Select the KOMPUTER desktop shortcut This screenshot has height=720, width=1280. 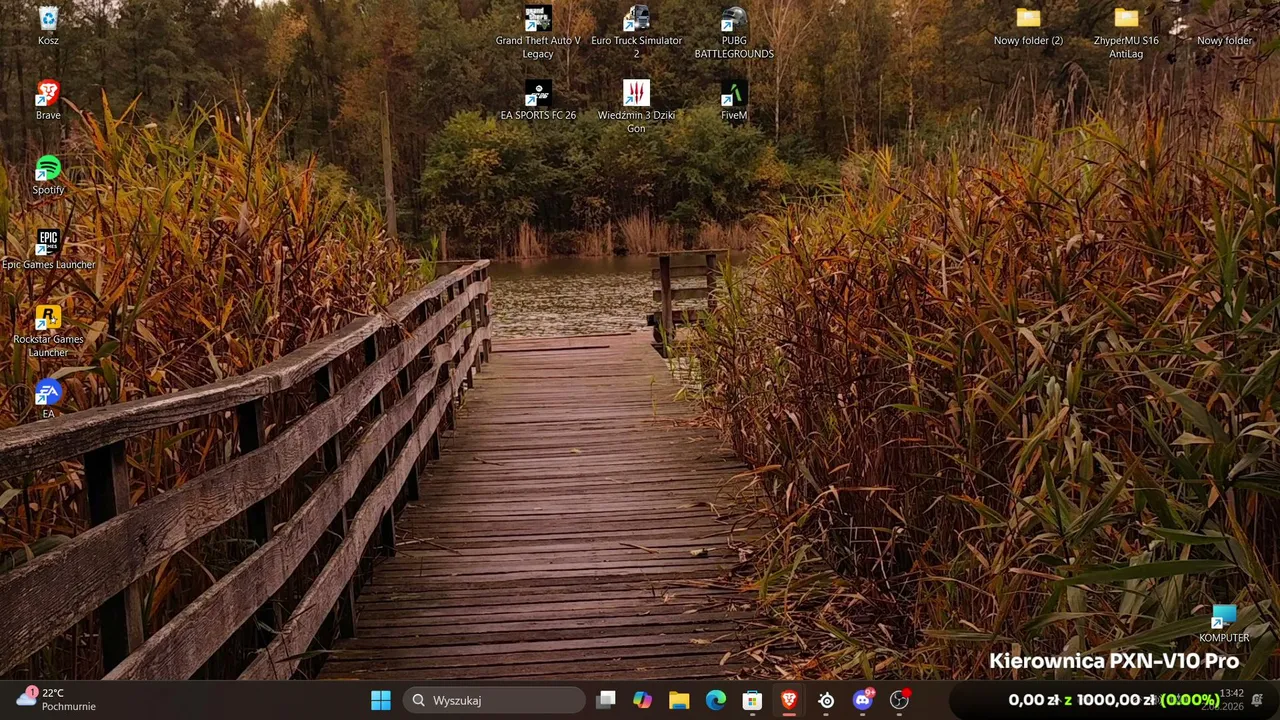point(1224,623)
